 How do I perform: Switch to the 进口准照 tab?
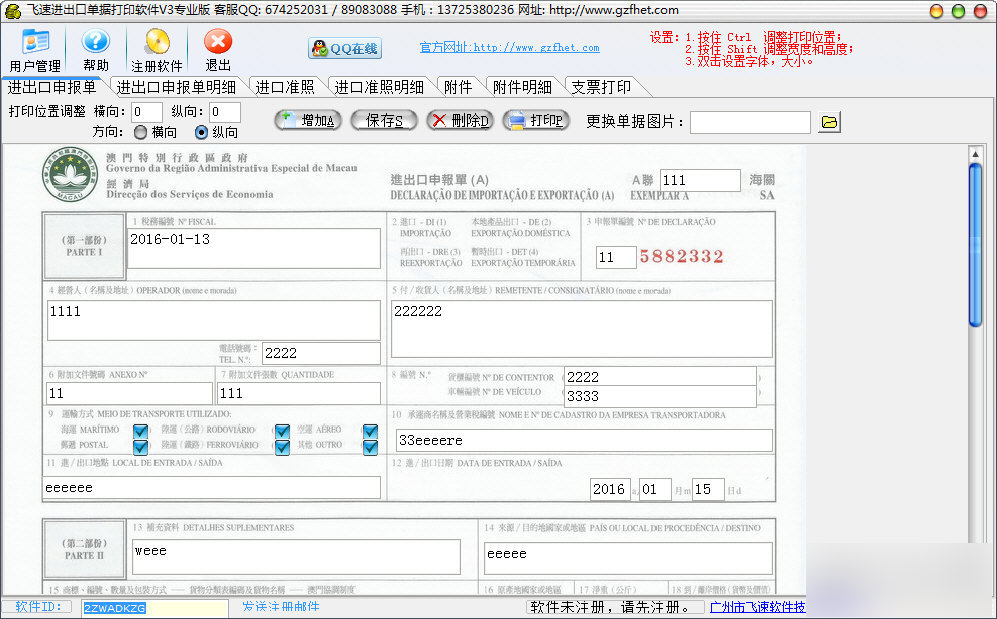click(284, 87)
